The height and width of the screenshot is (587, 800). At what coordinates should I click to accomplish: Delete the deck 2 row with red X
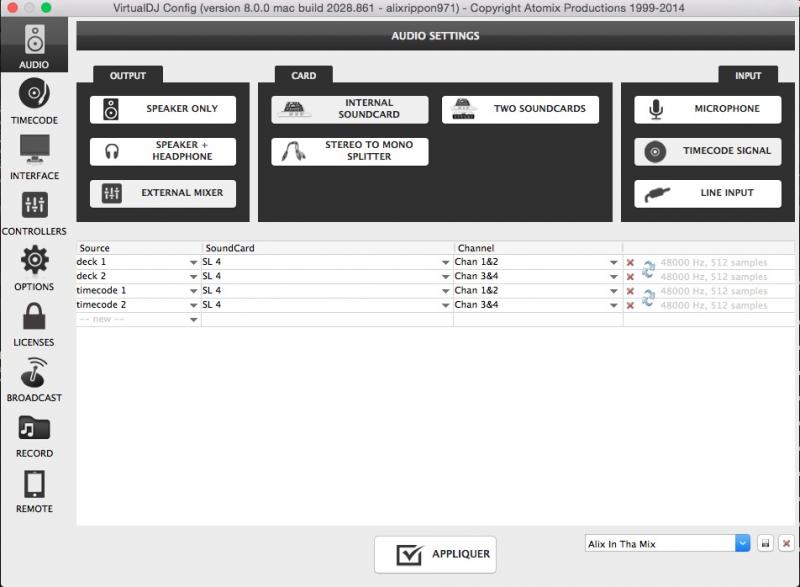click(630, 277)
